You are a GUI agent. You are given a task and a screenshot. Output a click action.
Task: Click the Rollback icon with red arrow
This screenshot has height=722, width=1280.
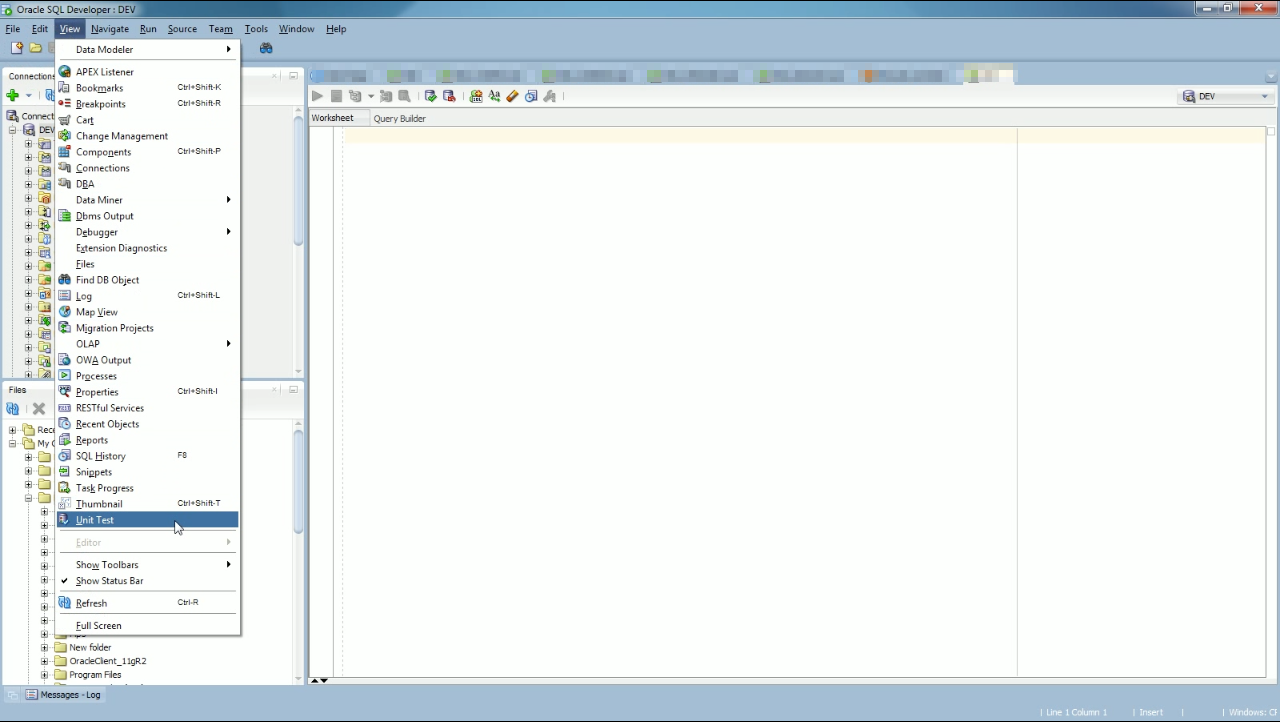(449, 96)
